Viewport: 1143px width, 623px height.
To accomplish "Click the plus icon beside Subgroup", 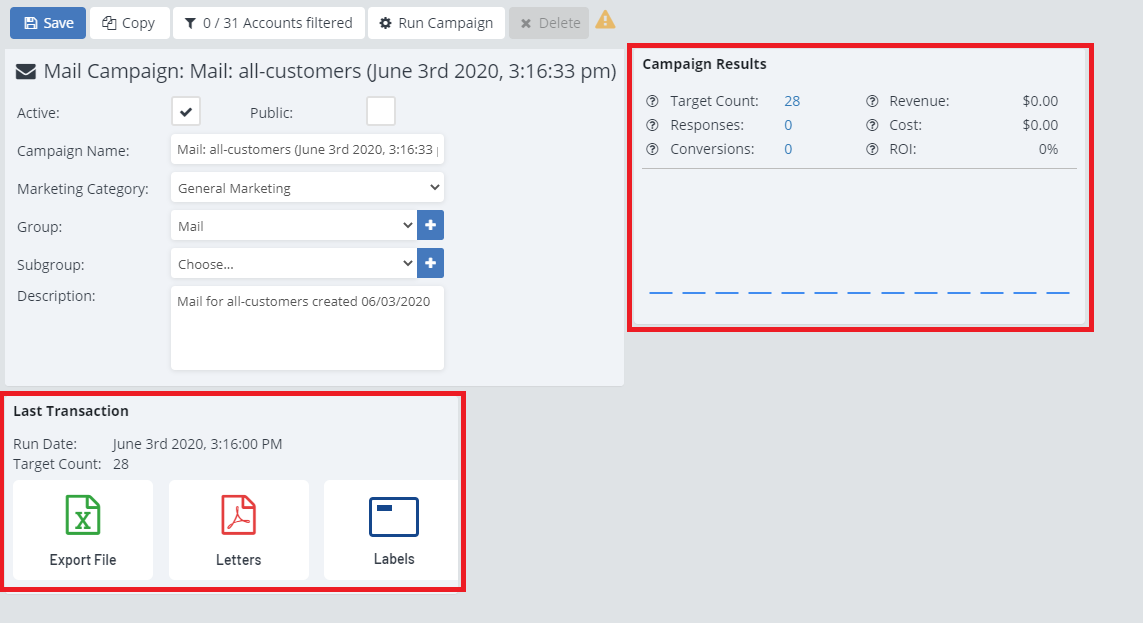I will click(x=430, y=264).
